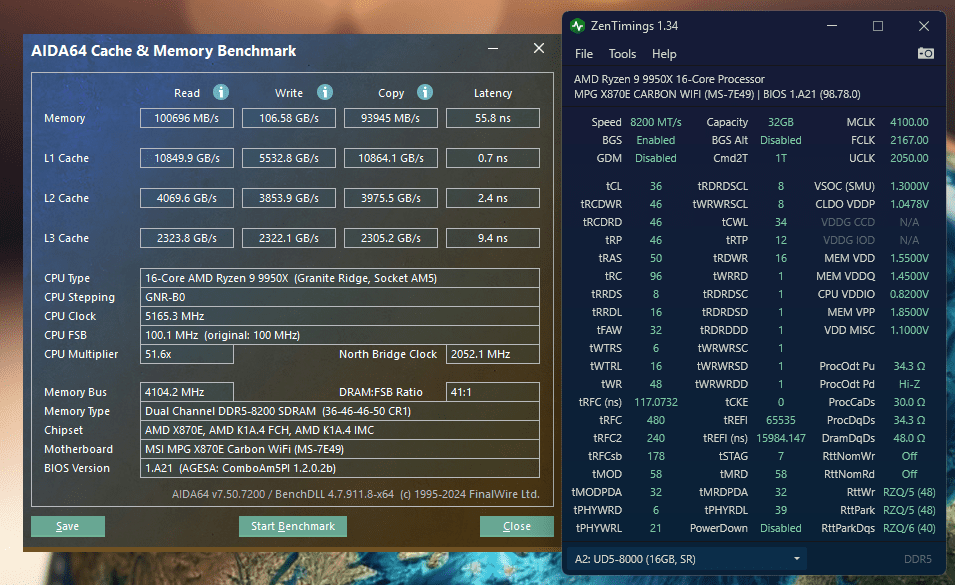
Task: Click the Start Benchmark button
Action: pyautogui.click(x=293, y=526)
